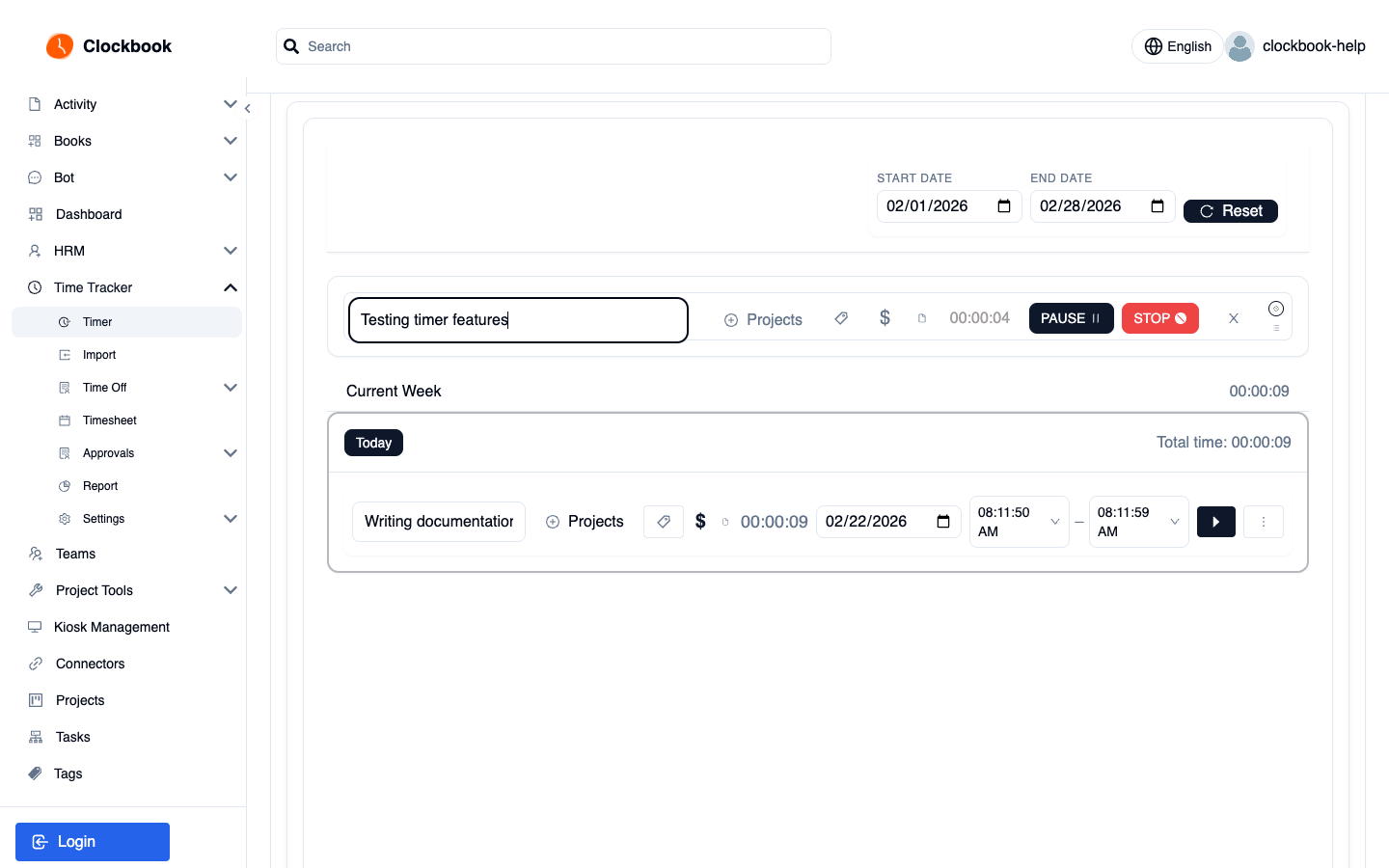Expand the HRM menu chevron
1389x868 pixels.
231,251
